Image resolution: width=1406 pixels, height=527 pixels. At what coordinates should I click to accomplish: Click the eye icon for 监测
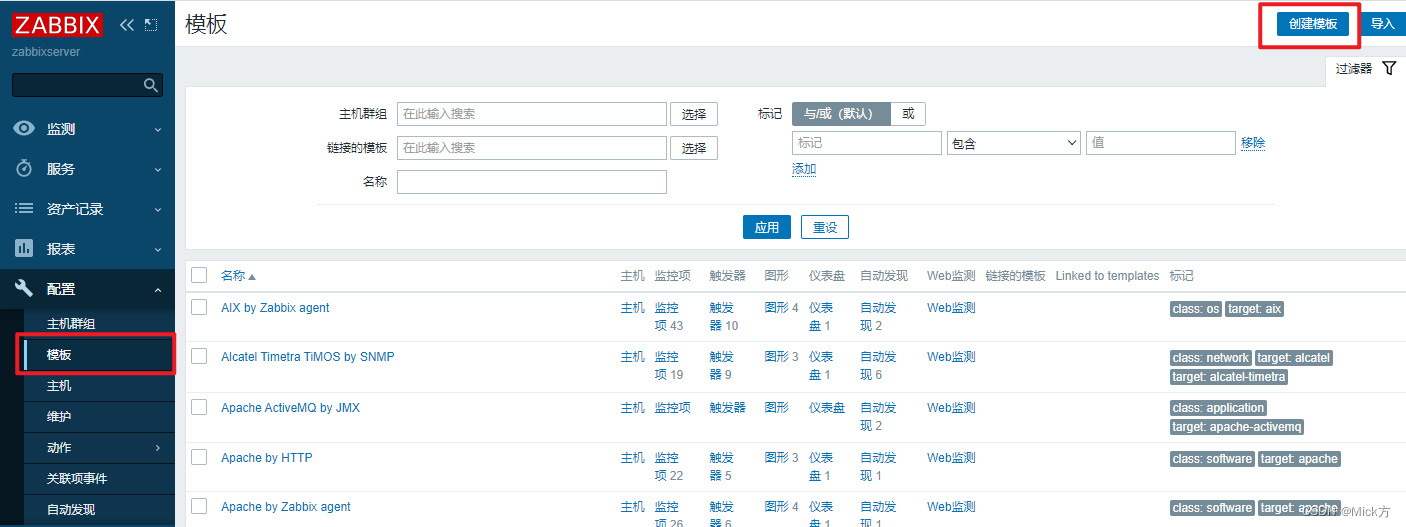pos(24,129)
